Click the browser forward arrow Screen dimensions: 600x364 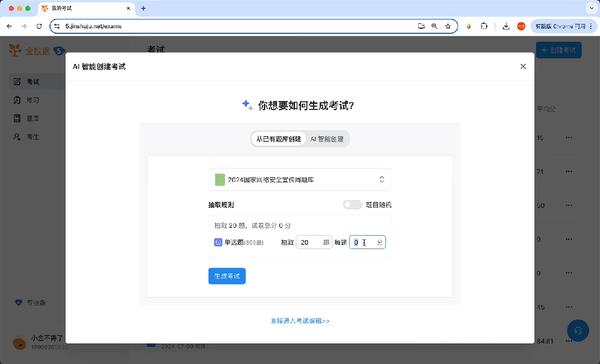click(x=24, y=26)
